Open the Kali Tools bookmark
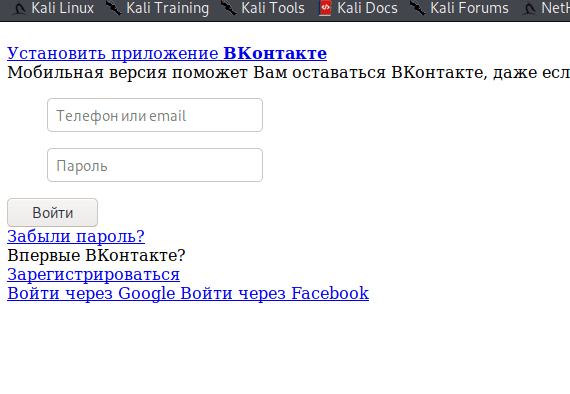This screenshot has width=570, height=394. pos(263,8)
